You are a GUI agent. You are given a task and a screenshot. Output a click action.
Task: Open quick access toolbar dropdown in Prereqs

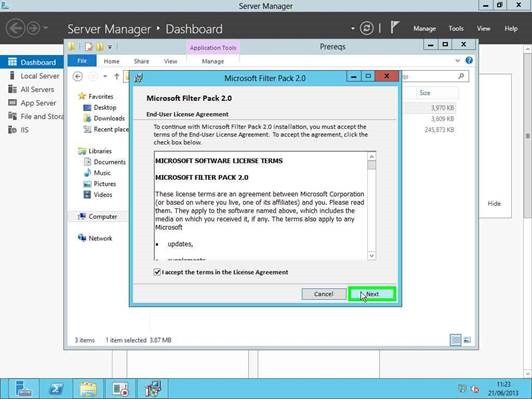(x=110, y=47)
